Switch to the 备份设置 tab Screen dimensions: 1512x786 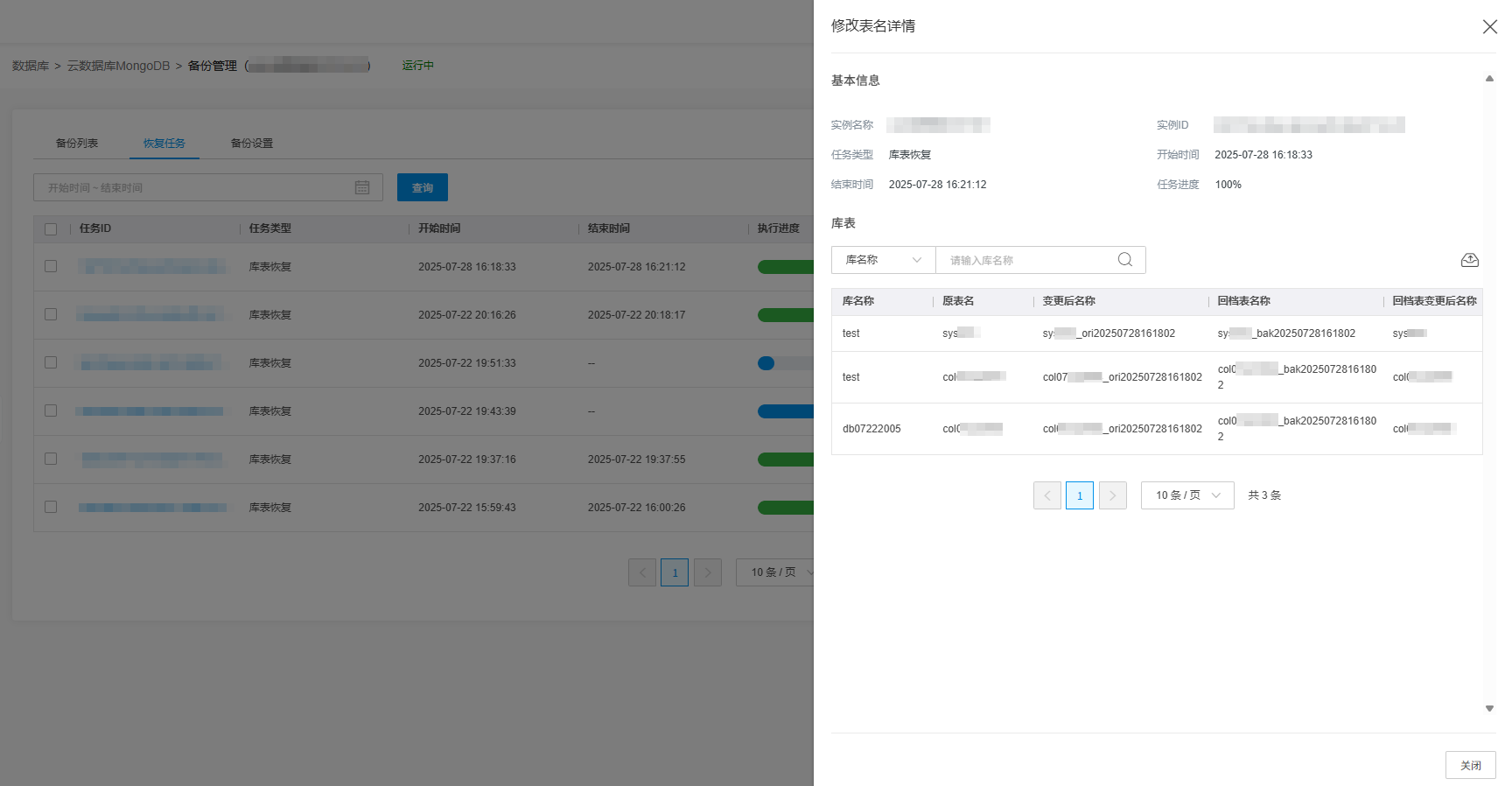pyautogui.click(x=252, y=144)
